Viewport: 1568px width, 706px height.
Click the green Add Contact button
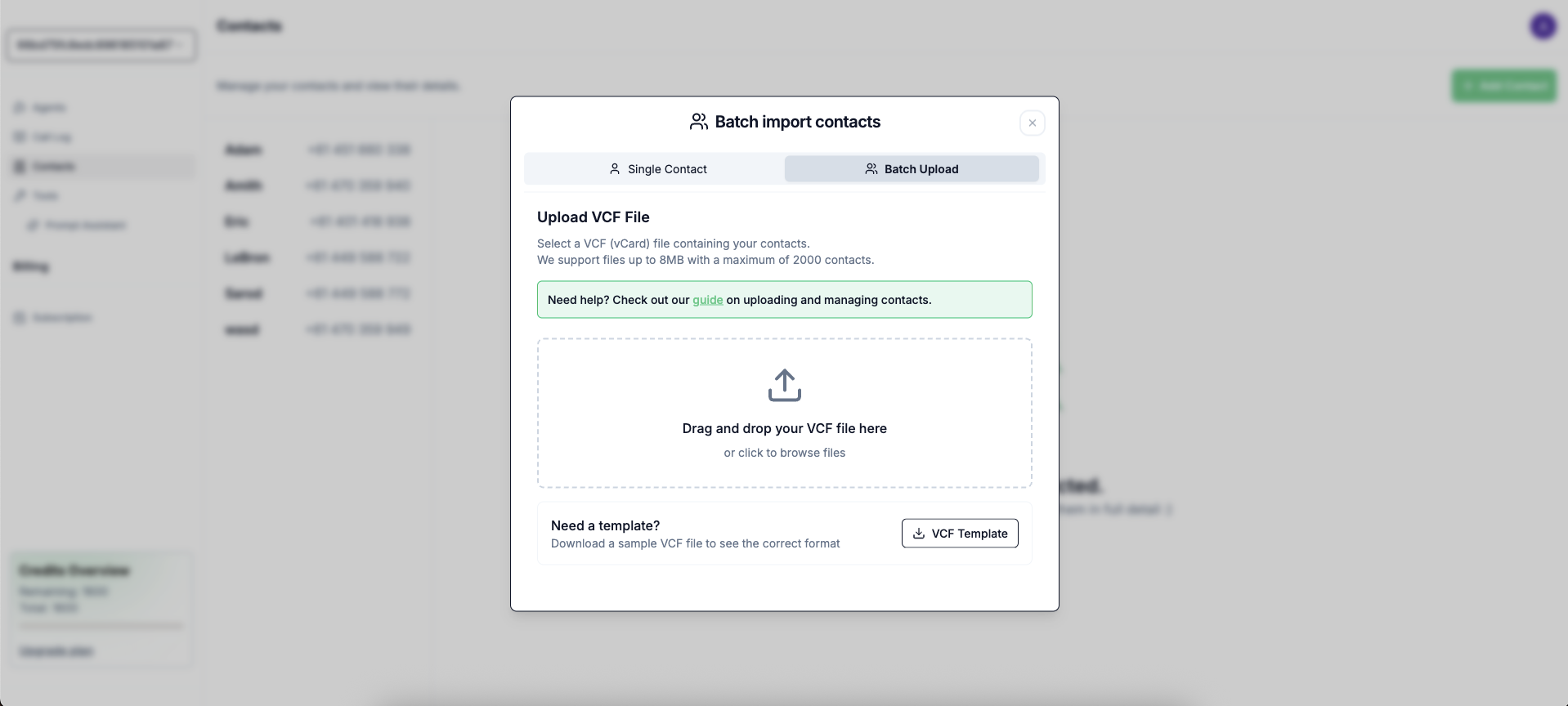pos(1503,86)
